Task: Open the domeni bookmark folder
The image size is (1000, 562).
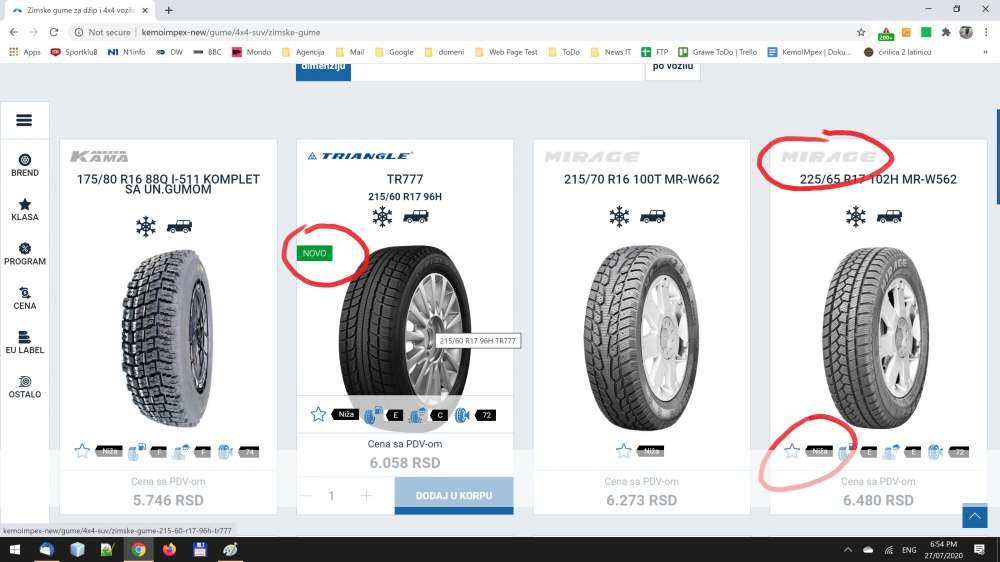Action: point(445,52)
